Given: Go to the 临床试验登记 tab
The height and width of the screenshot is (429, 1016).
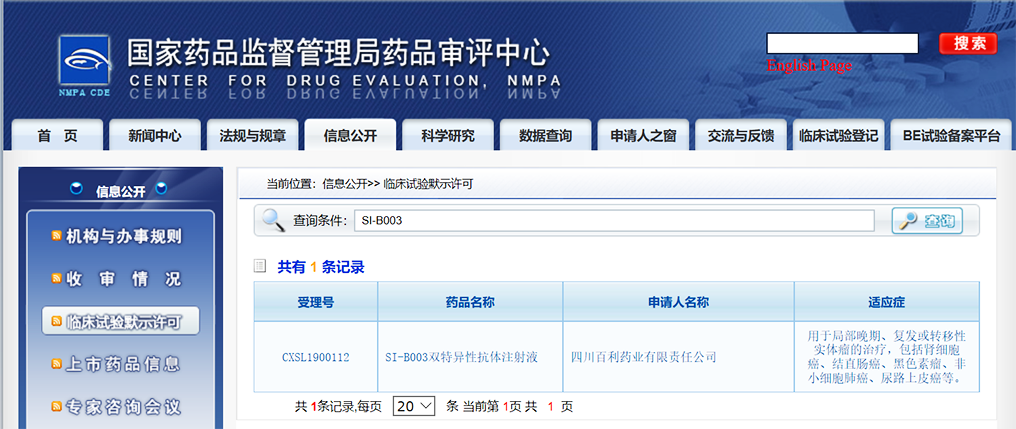Looking at the screenshot, I should [838, 136].
